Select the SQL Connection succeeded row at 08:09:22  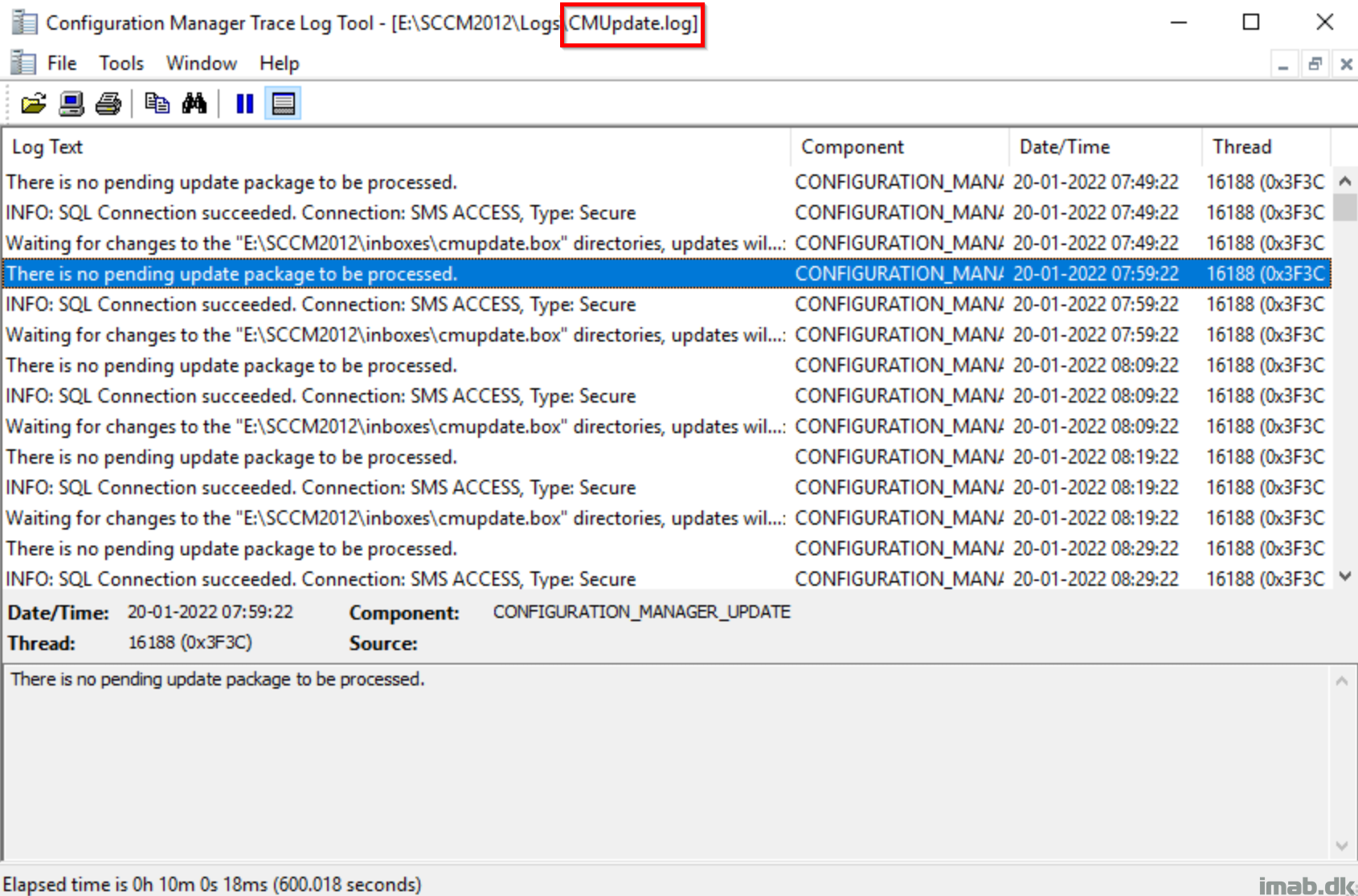(667, 396)
